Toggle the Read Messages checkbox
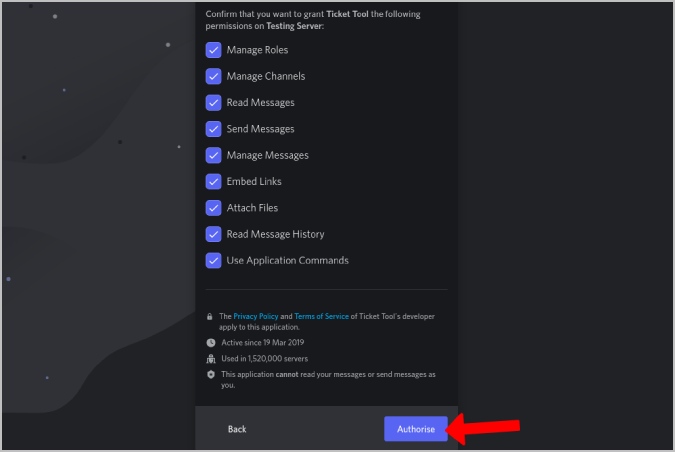Image resolution: width=675 pixels, height=452 pixels. pyautogui.click(x=214, y=102)
